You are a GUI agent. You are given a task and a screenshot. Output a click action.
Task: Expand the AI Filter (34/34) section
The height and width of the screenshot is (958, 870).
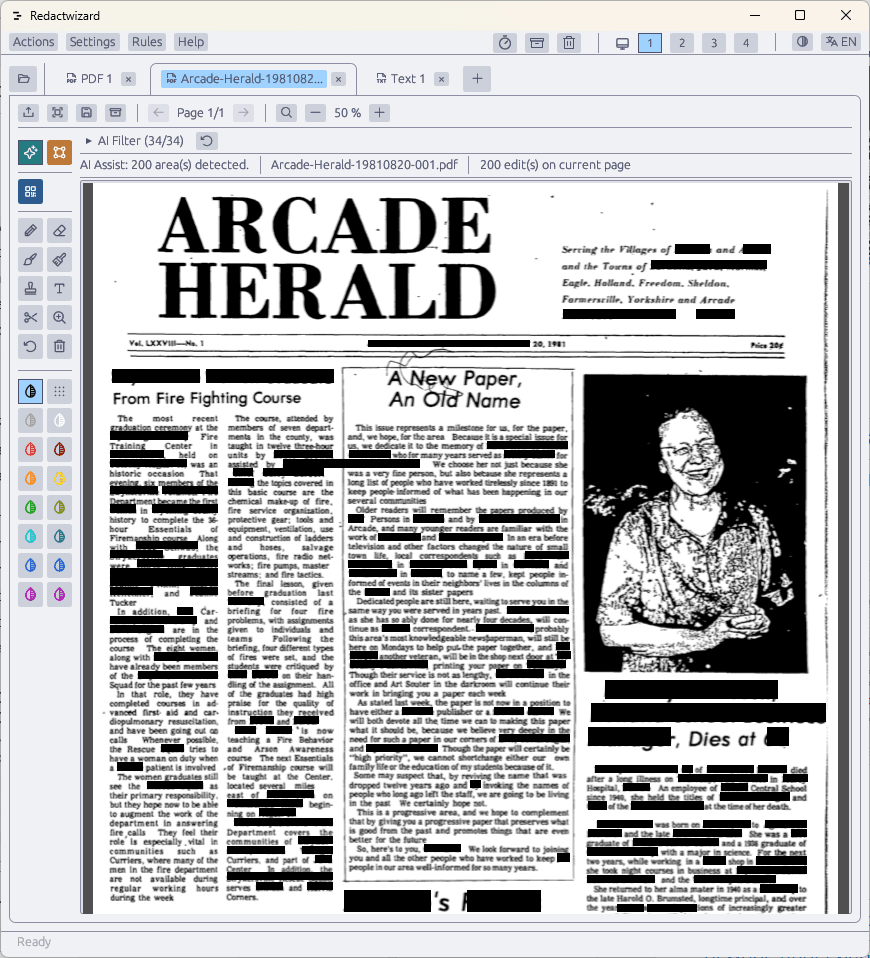pos(134,141)
